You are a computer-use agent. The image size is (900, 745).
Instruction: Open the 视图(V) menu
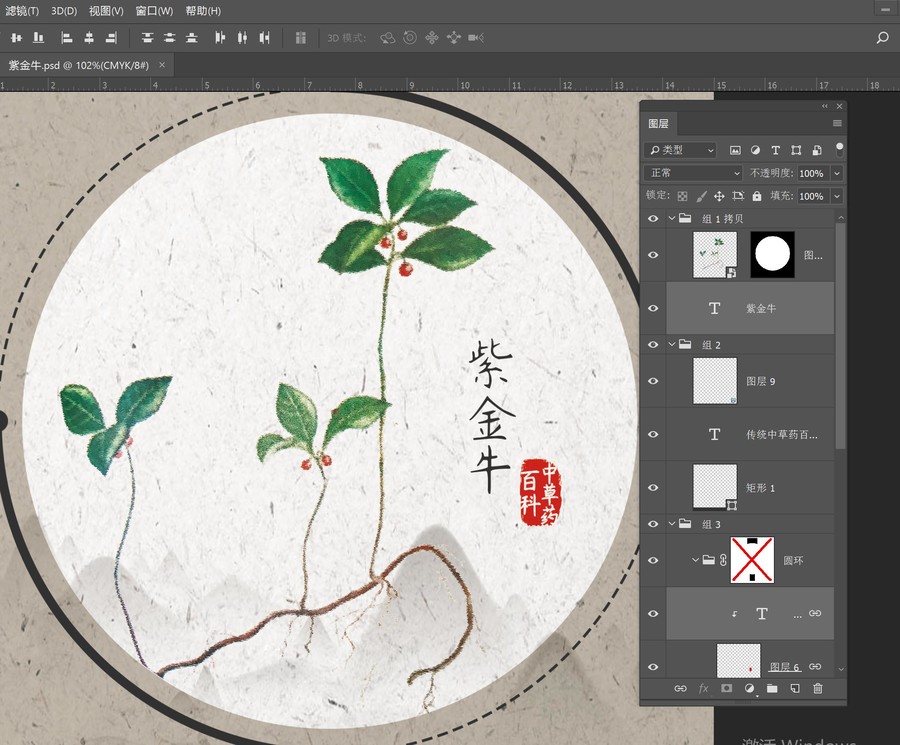point(106,11)
